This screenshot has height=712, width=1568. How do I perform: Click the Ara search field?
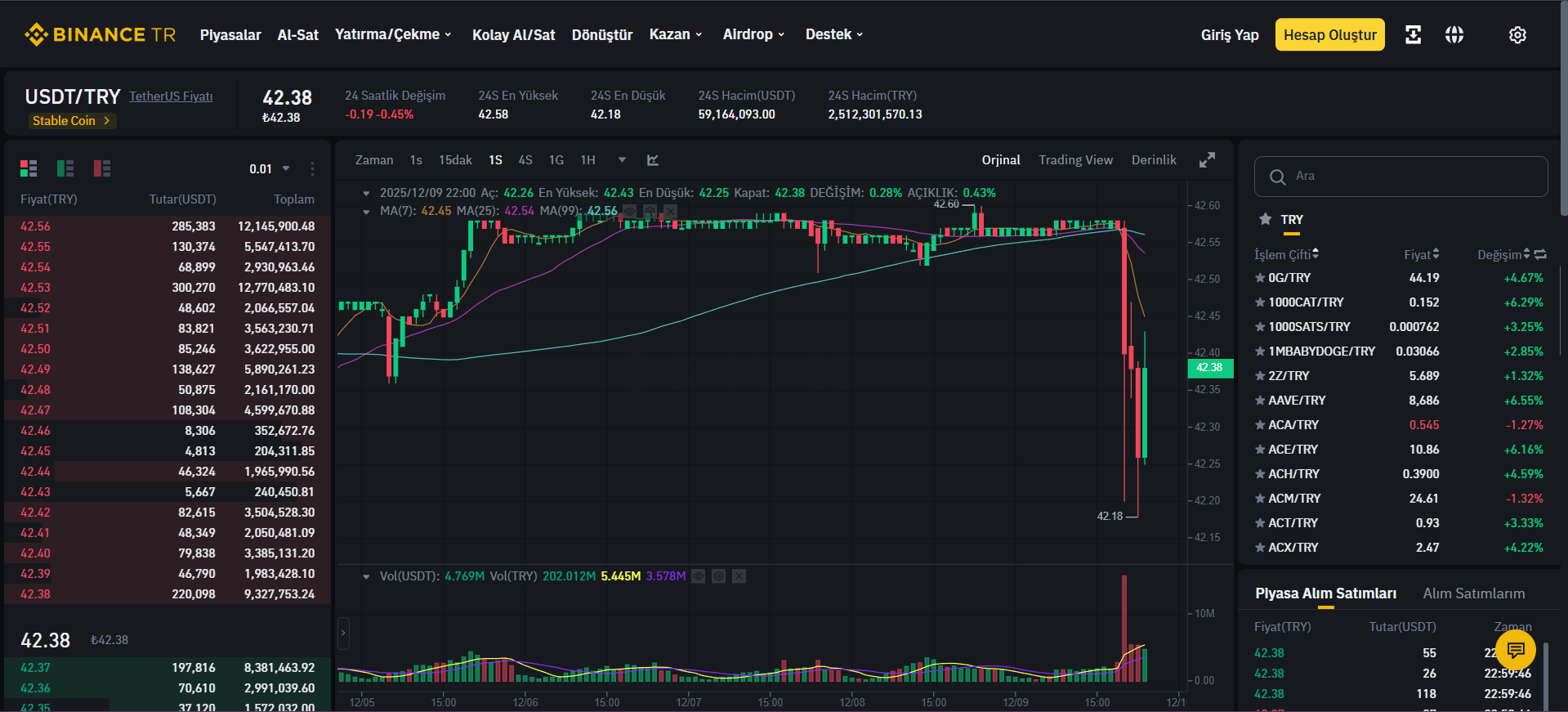(1400, 177)
